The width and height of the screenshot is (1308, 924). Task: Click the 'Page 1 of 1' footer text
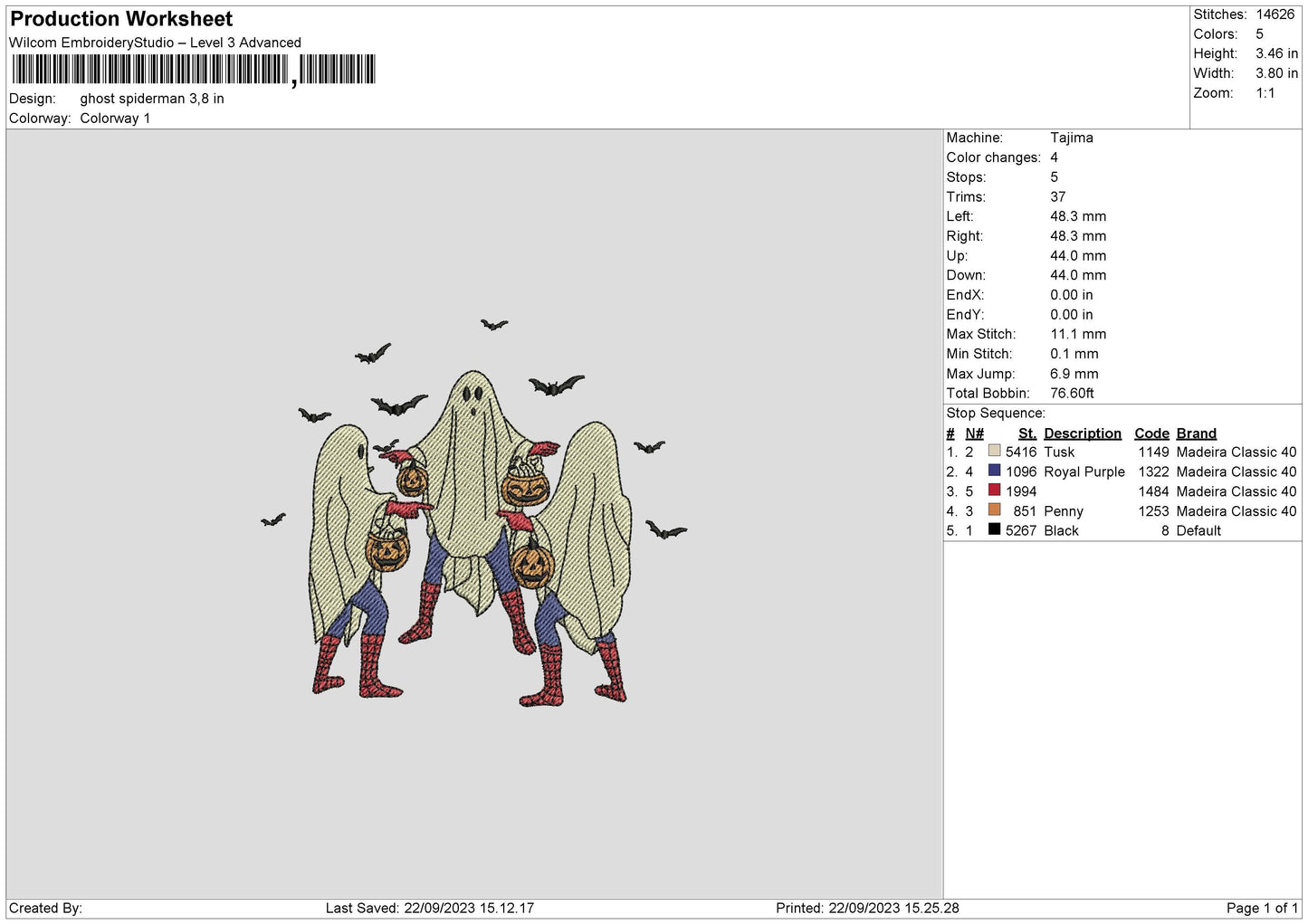pyautogui.click(x=1263, y=909)
